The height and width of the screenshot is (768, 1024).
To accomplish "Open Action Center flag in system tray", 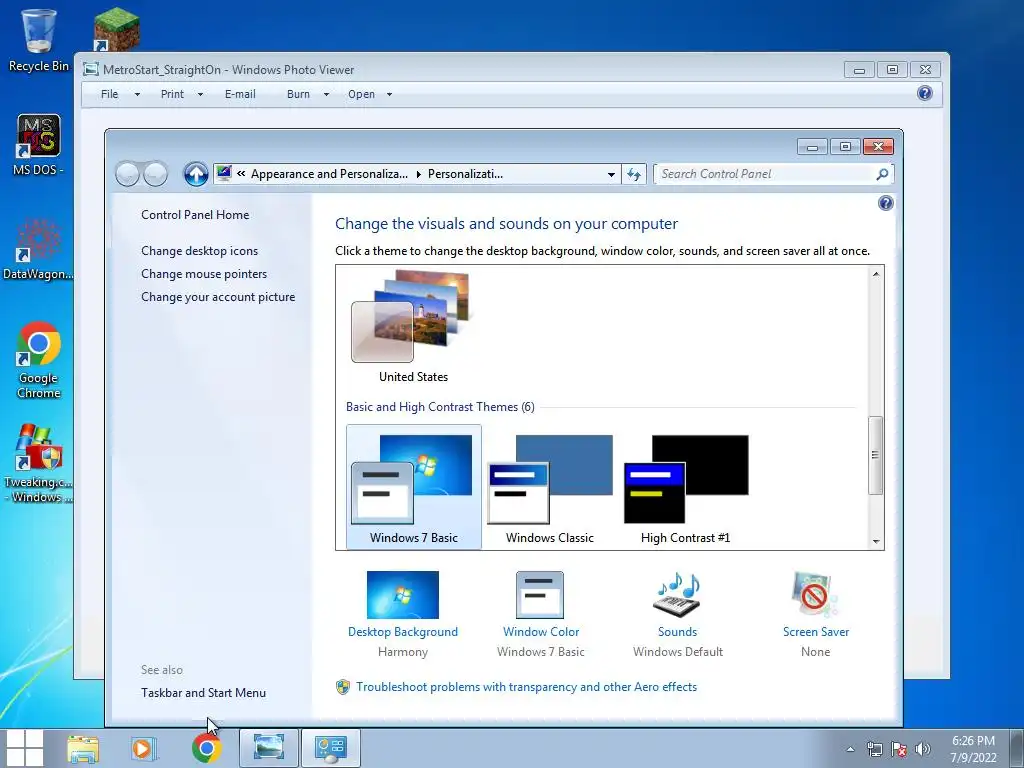I will coord(899,749).
